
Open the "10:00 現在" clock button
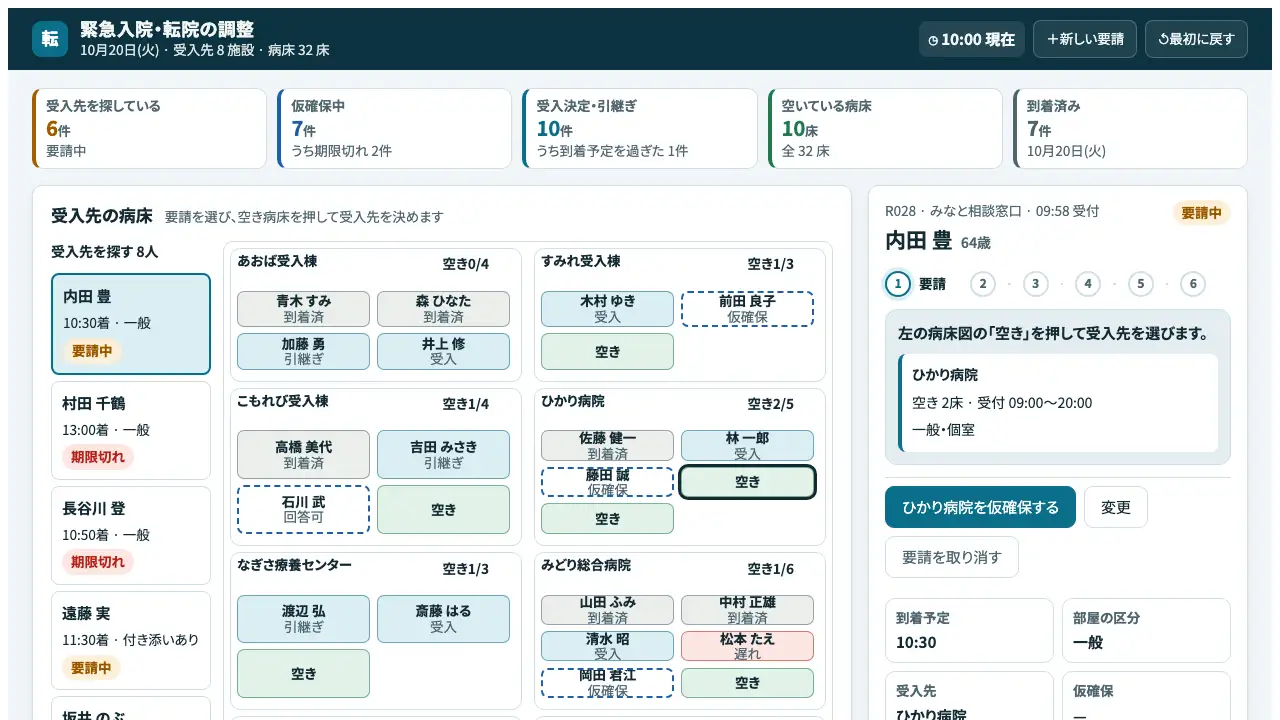972,39
